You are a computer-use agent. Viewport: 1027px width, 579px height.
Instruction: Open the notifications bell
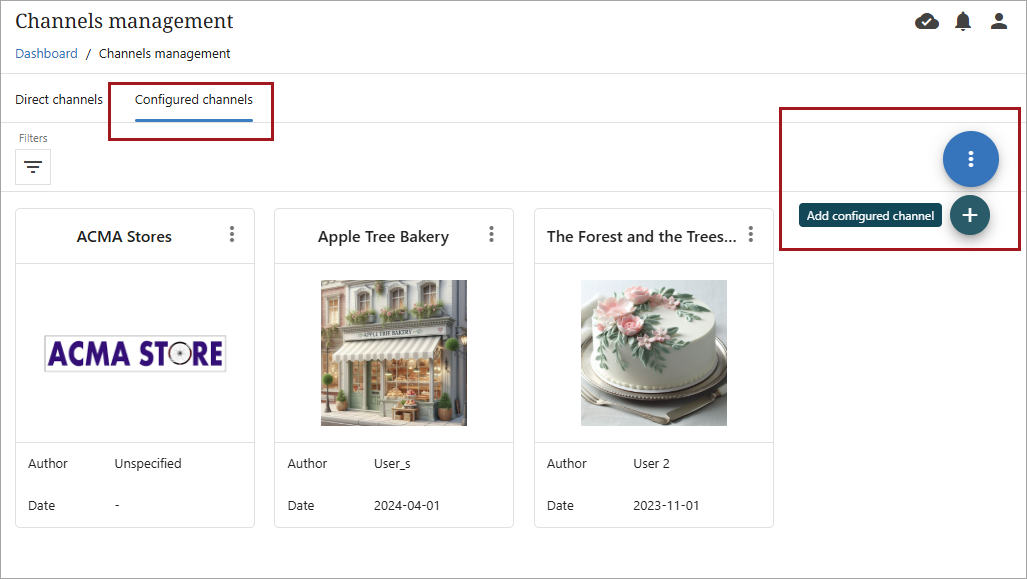pyautogui.click(x=963, y=21)
